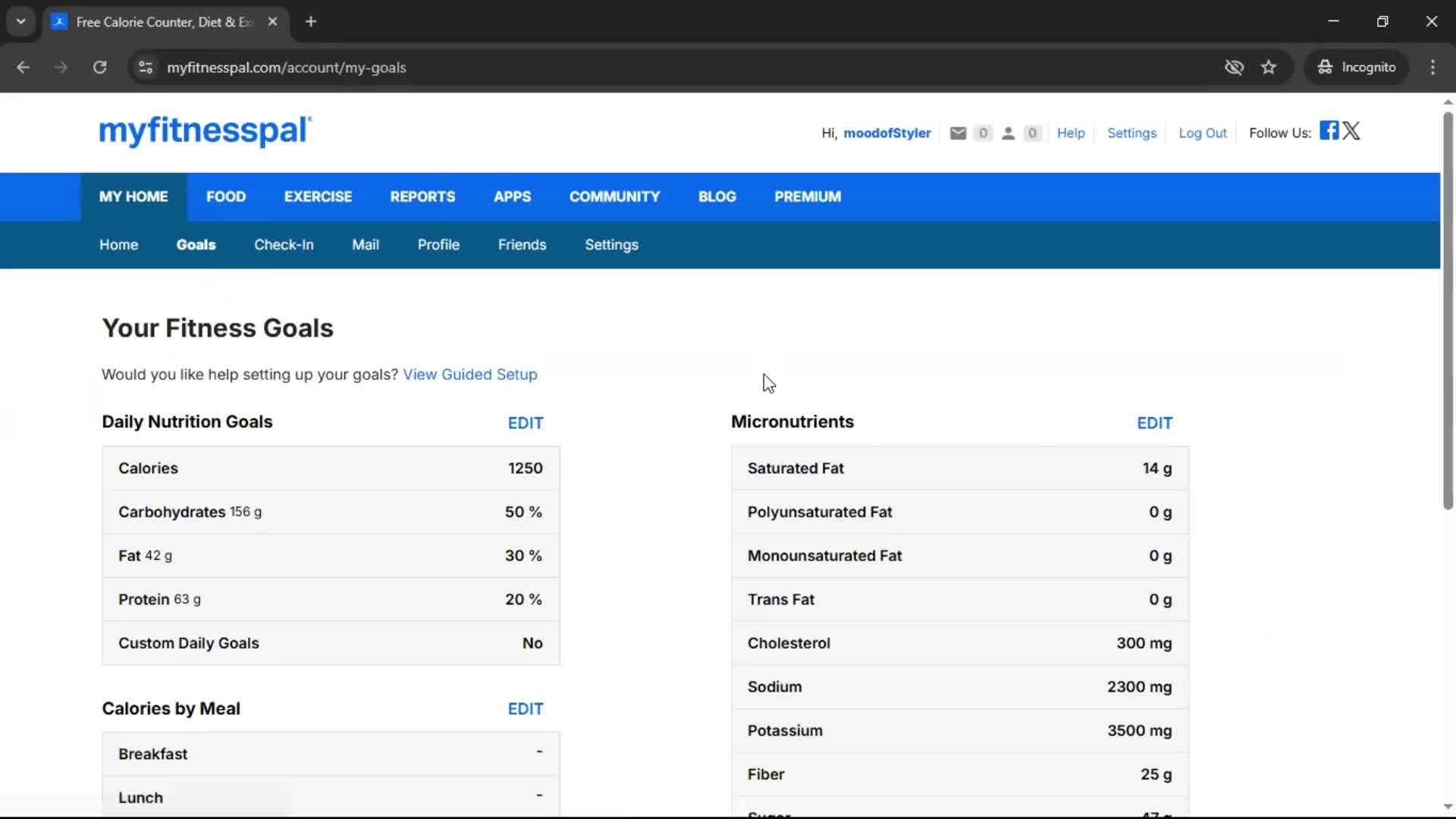Open the EXERCISE main tab
The image size is (1456, 819).
pyautogui.click(x=318, y=196)
